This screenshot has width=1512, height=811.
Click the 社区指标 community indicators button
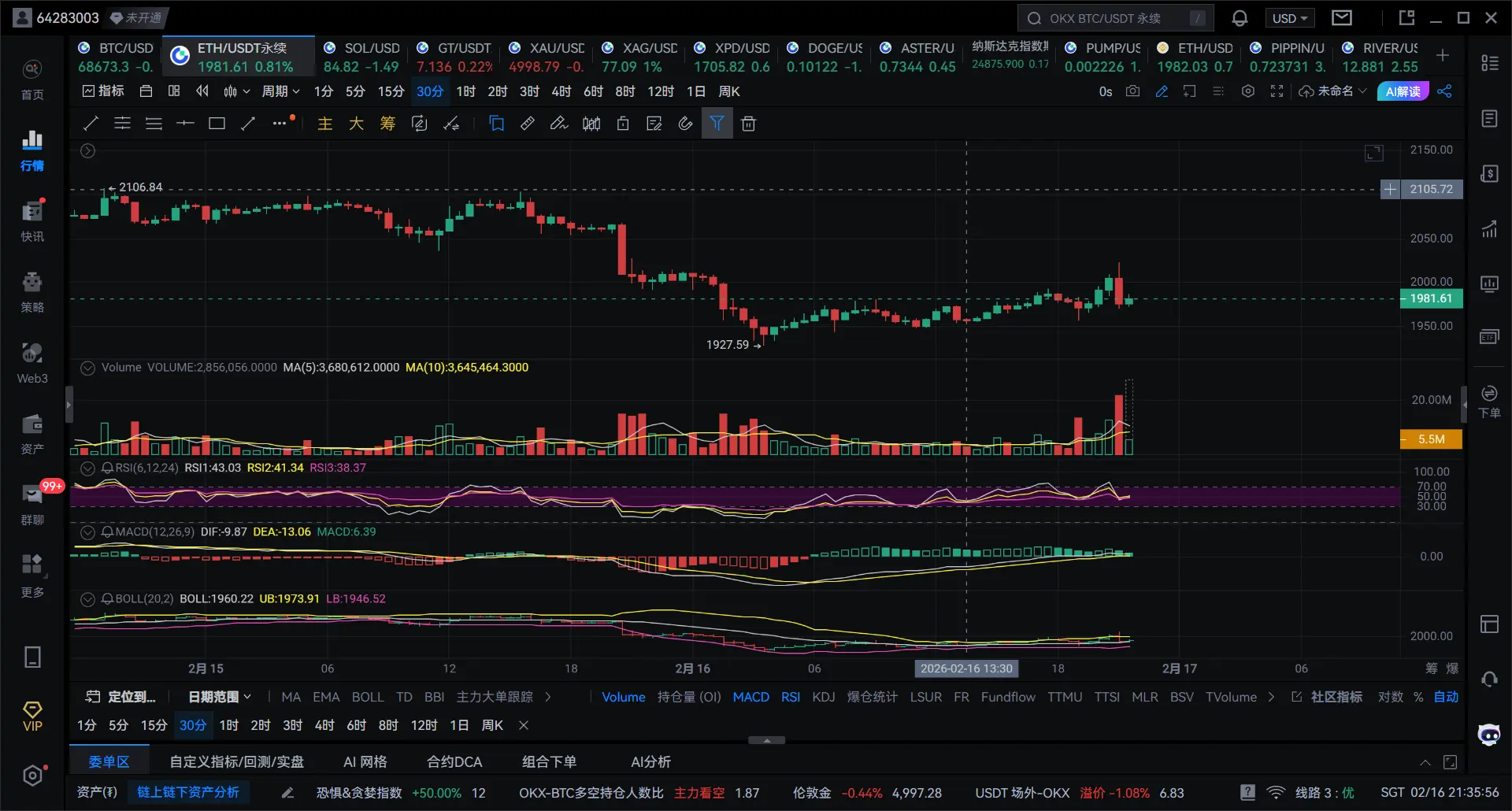[x=1327, y=697]
